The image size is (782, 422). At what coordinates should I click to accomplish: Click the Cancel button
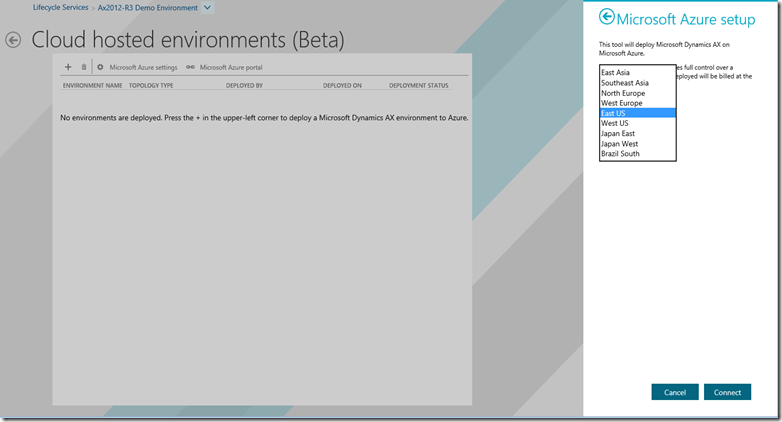coord(675,392)
